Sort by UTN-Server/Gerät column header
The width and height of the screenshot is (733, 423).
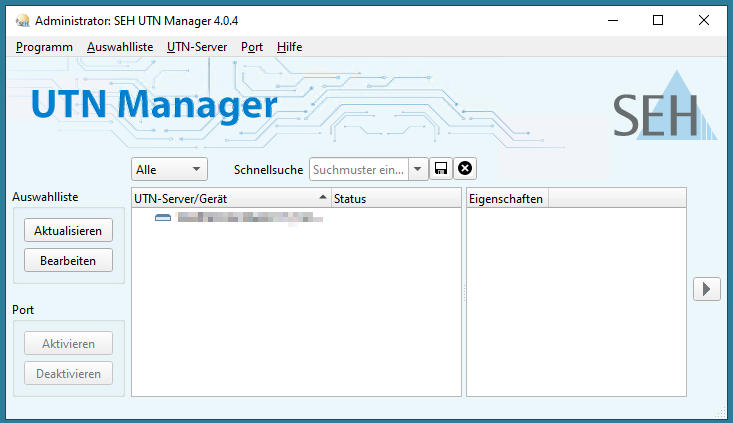click(231, 198)
